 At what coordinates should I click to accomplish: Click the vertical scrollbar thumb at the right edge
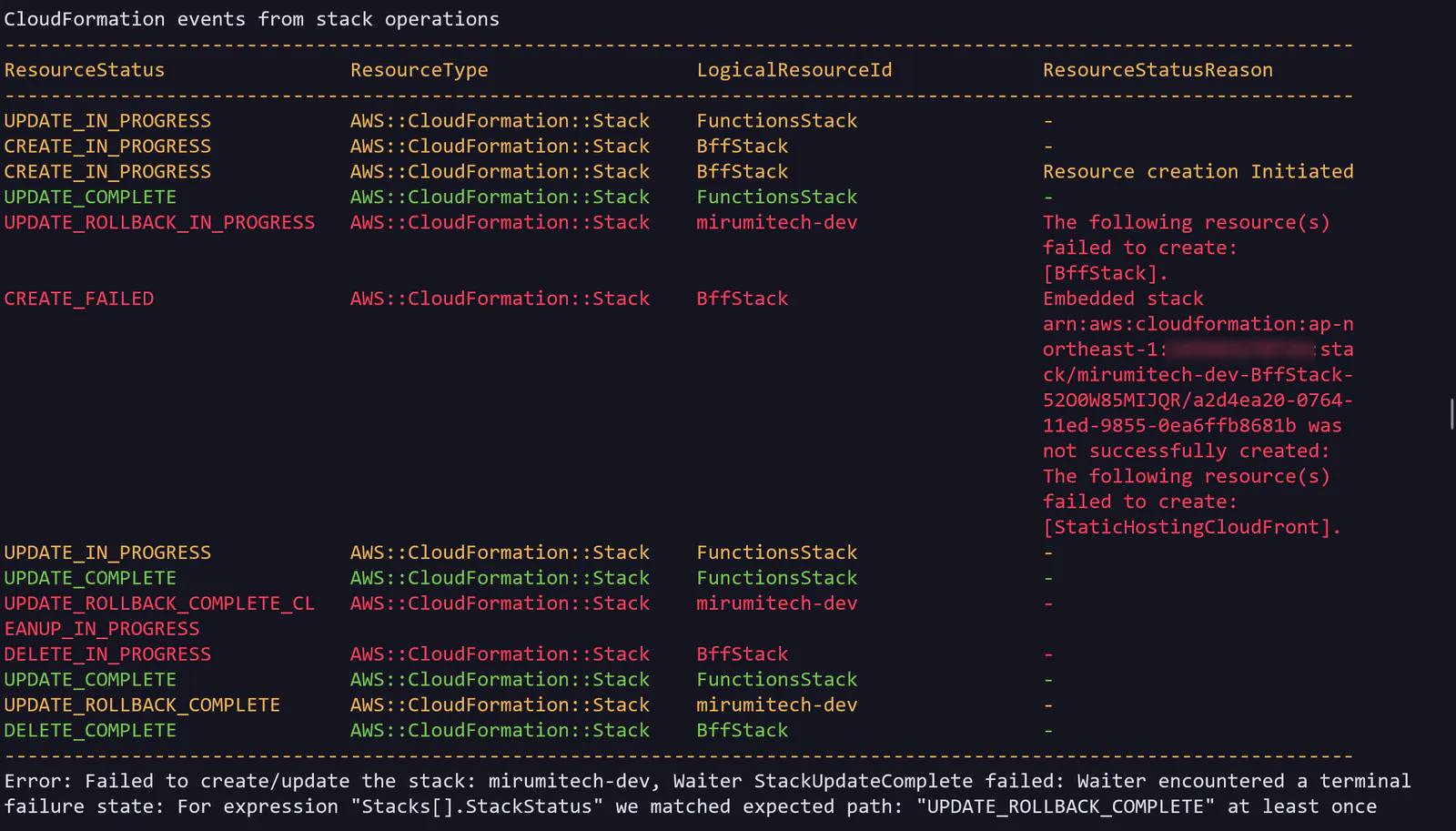point(1451,413)
